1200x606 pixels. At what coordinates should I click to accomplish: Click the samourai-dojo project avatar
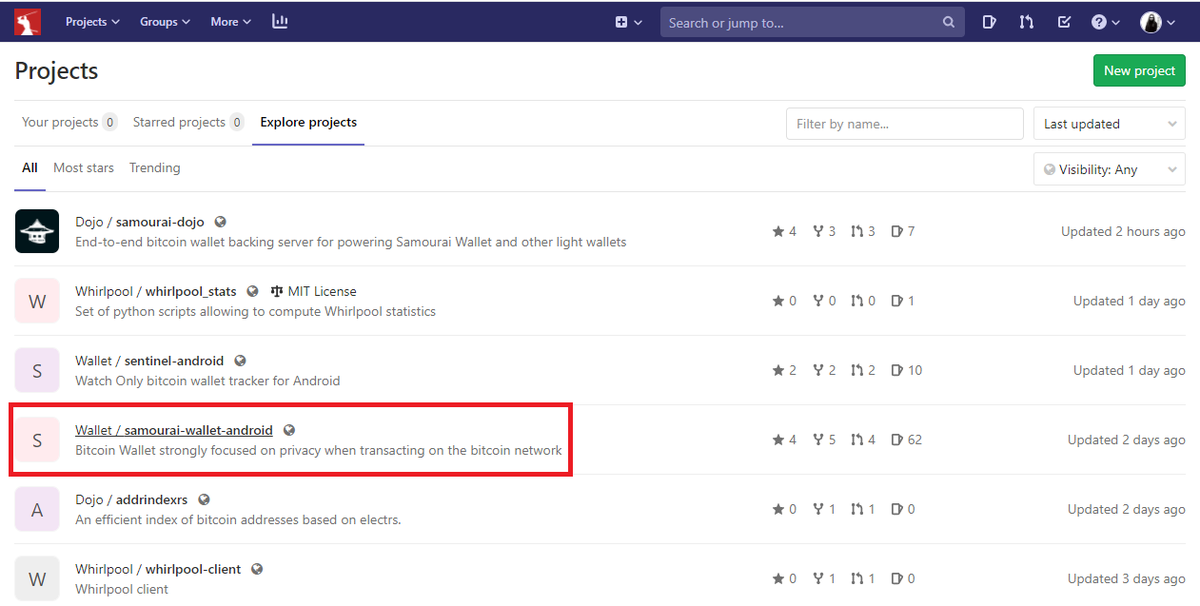coord(37,231)
